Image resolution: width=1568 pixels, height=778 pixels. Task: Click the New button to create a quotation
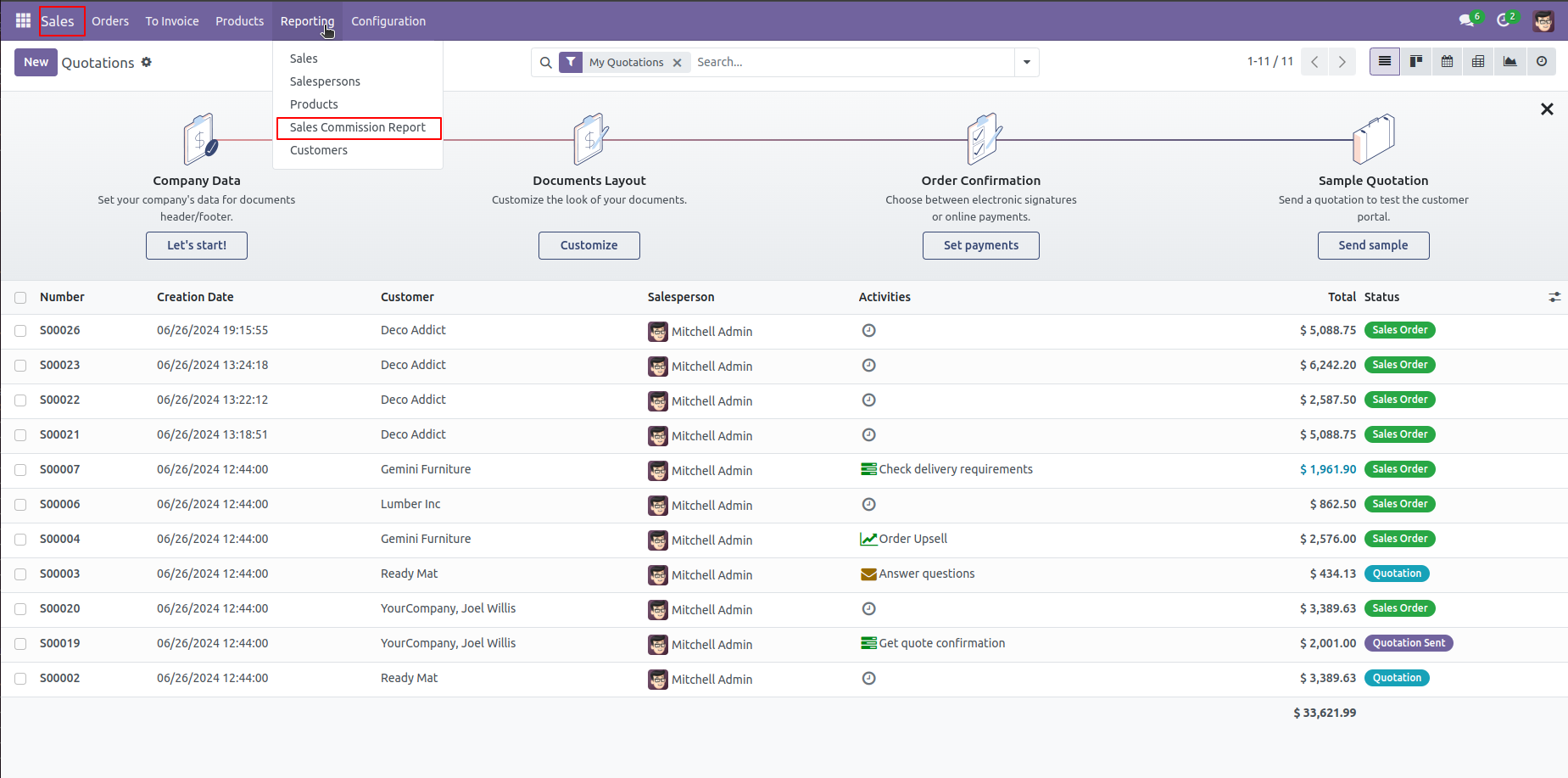[36, 62]
